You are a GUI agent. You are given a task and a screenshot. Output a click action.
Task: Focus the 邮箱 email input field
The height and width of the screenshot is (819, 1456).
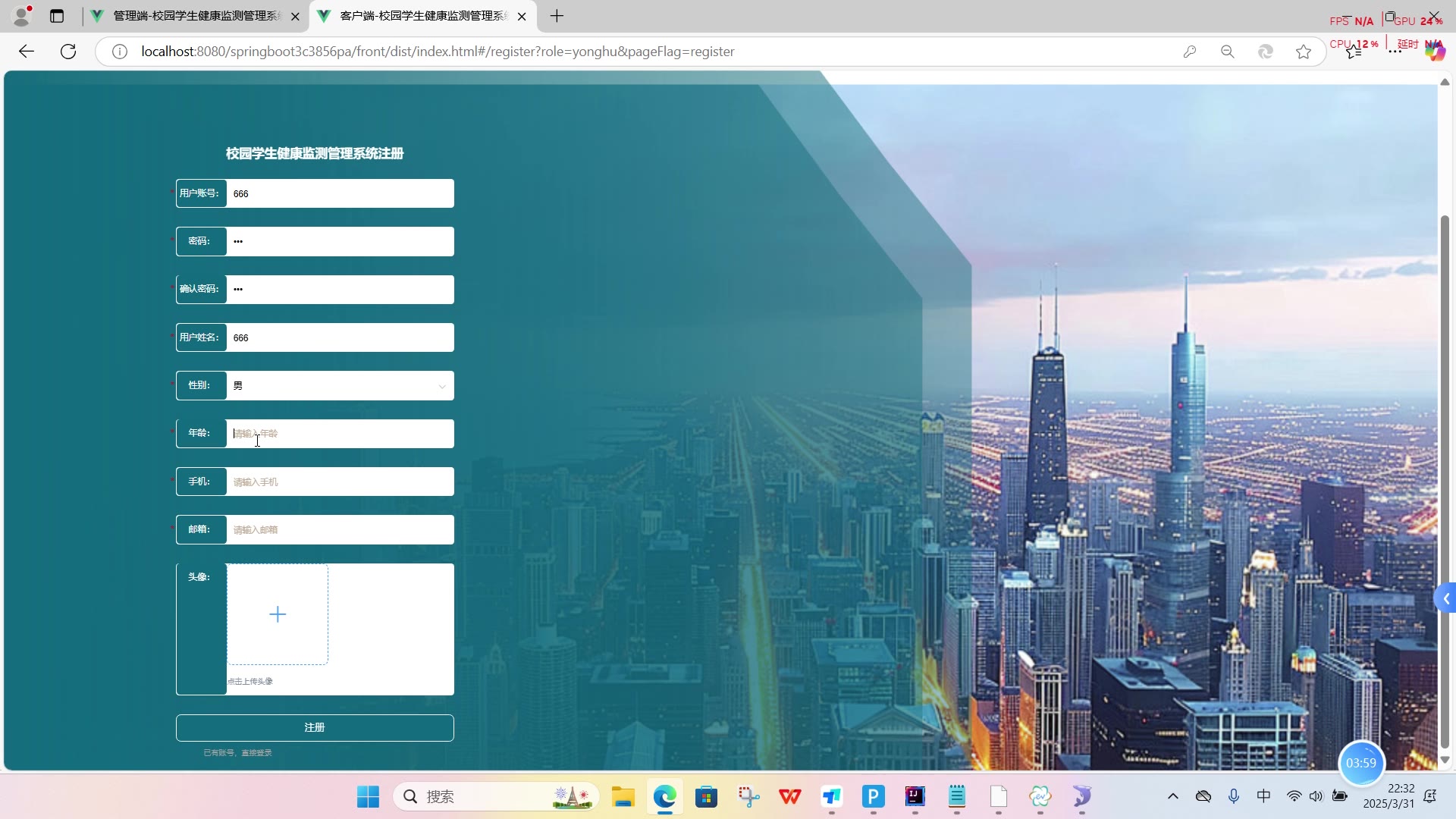[x=340, y=529]
